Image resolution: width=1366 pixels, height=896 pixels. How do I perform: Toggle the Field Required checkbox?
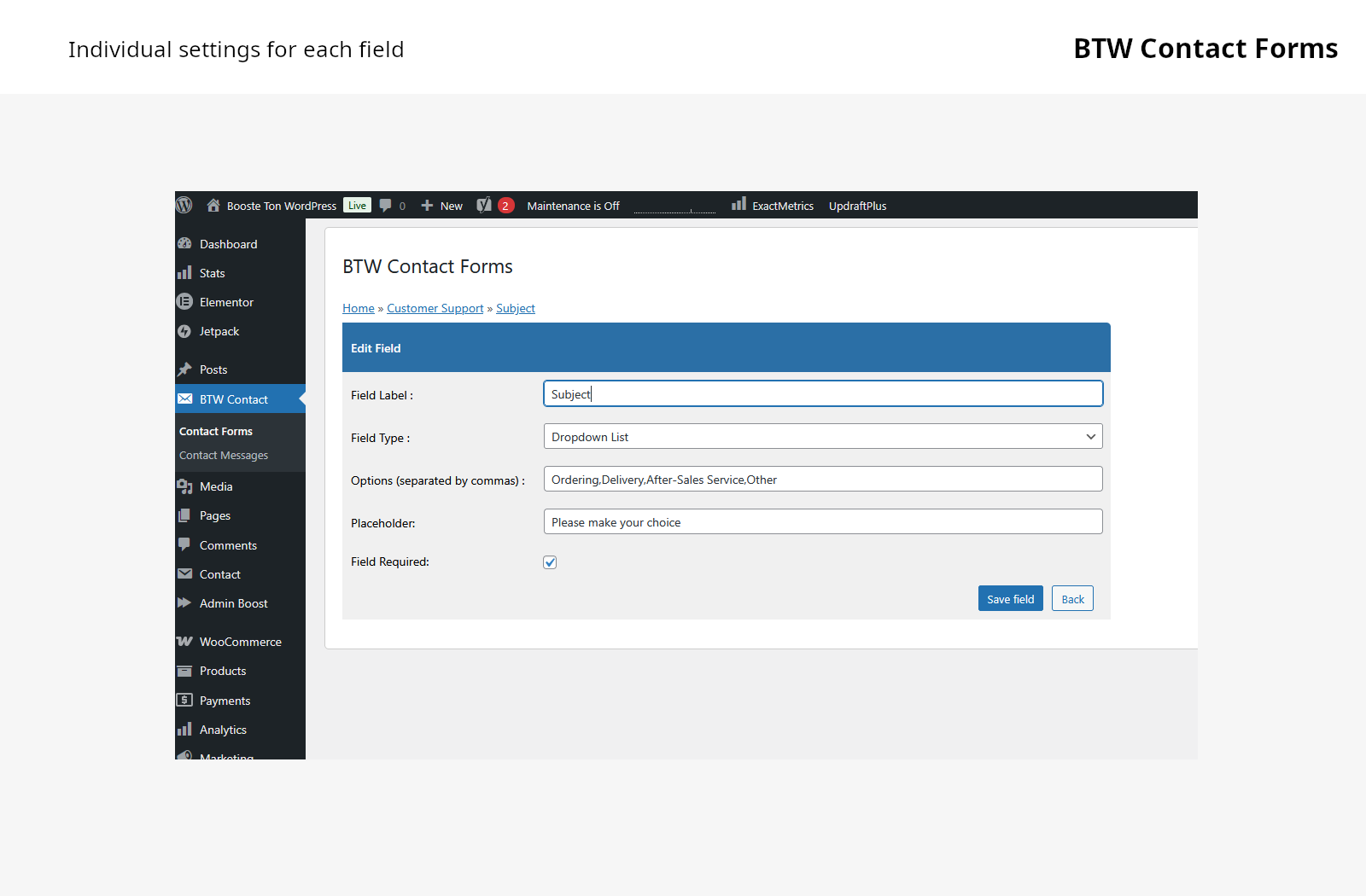point(550,562)
